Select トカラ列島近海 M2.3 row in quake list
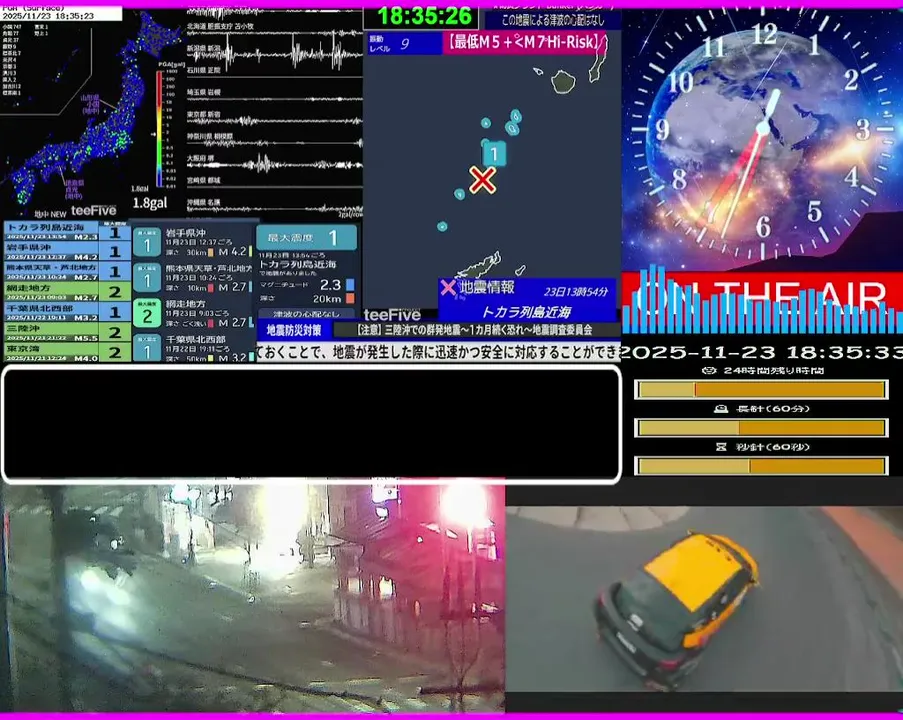The image size is (903, 720). [67, 231]
